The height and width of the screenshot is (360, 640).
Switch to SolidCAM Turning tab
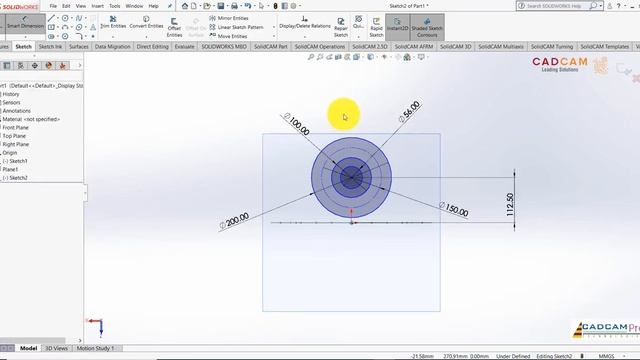pos(552,47)
